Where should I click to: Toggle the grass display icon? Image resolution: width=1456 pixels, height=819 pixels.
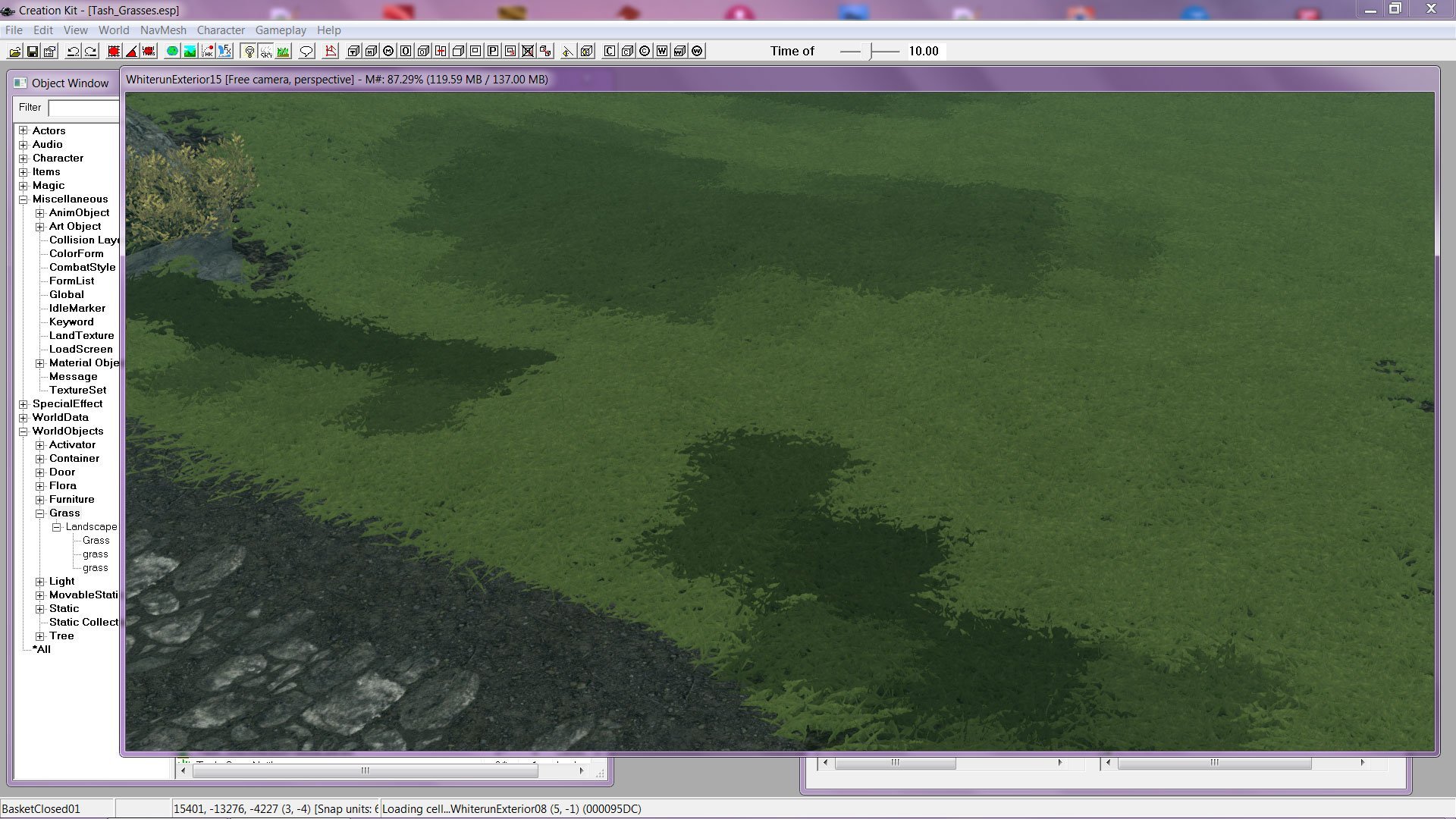[284, 51]
